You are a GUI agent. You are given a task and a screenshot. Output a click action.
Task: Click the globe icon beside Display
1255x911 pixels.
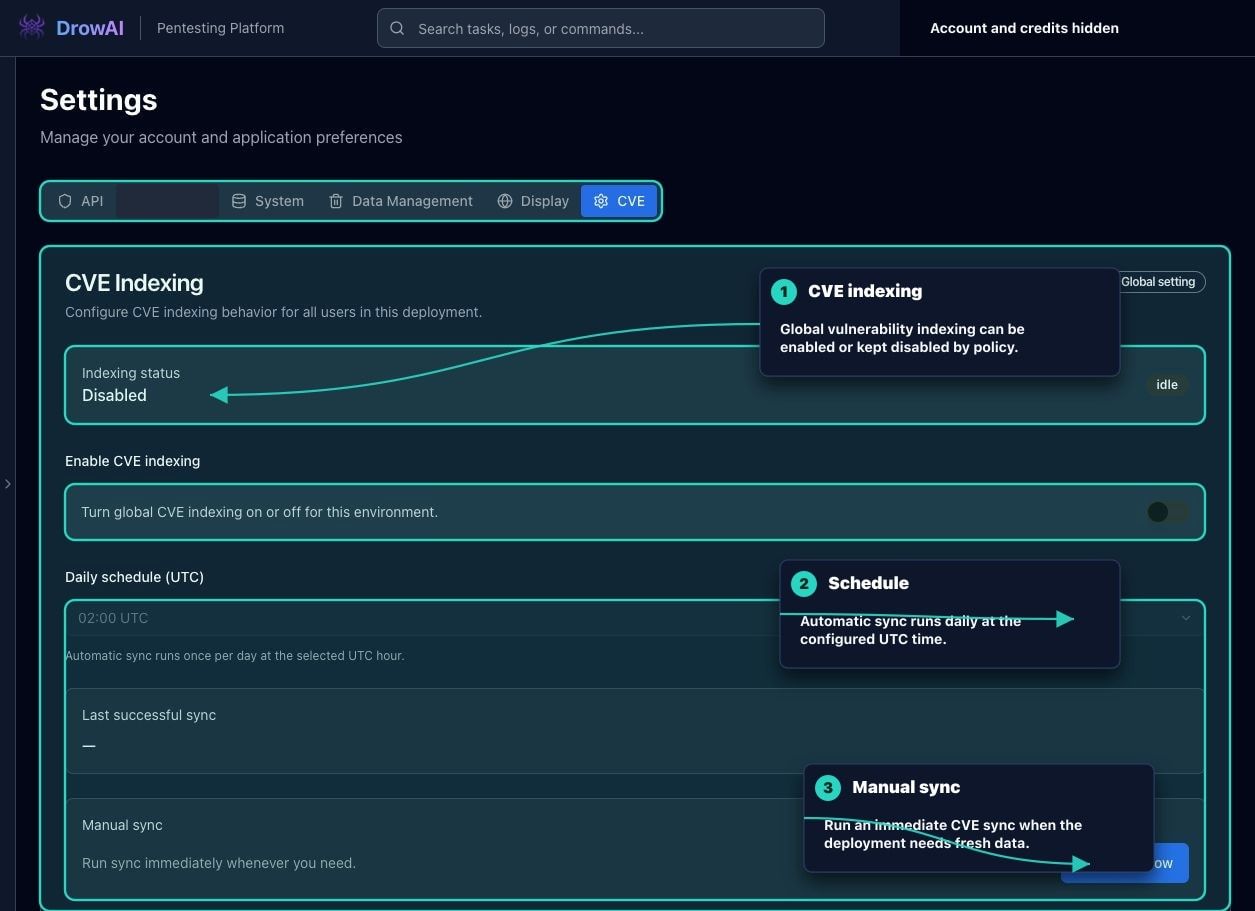pyautogui.click(x=505, y=201)
